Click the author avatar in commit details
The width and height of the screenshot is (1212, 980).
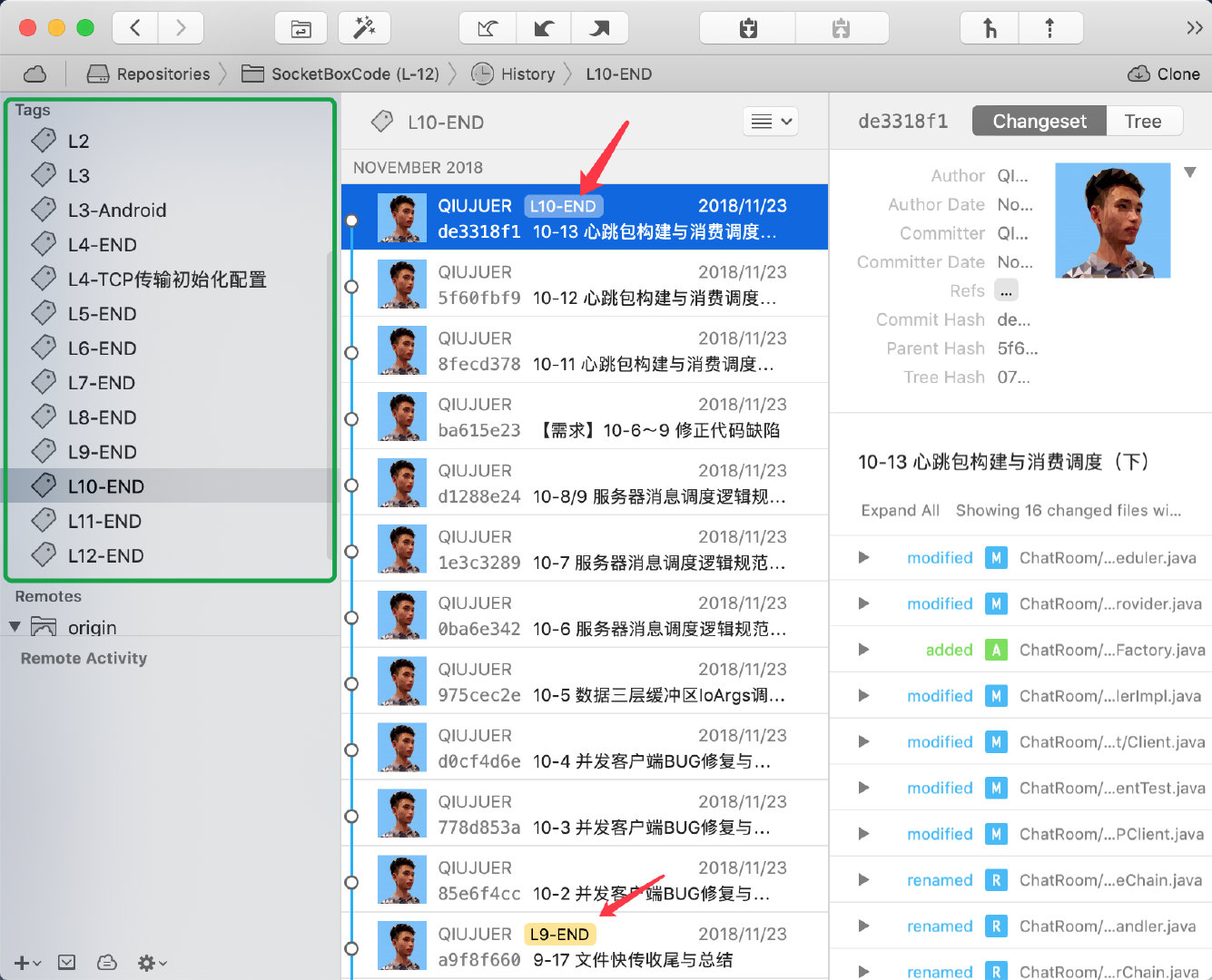1113,220
